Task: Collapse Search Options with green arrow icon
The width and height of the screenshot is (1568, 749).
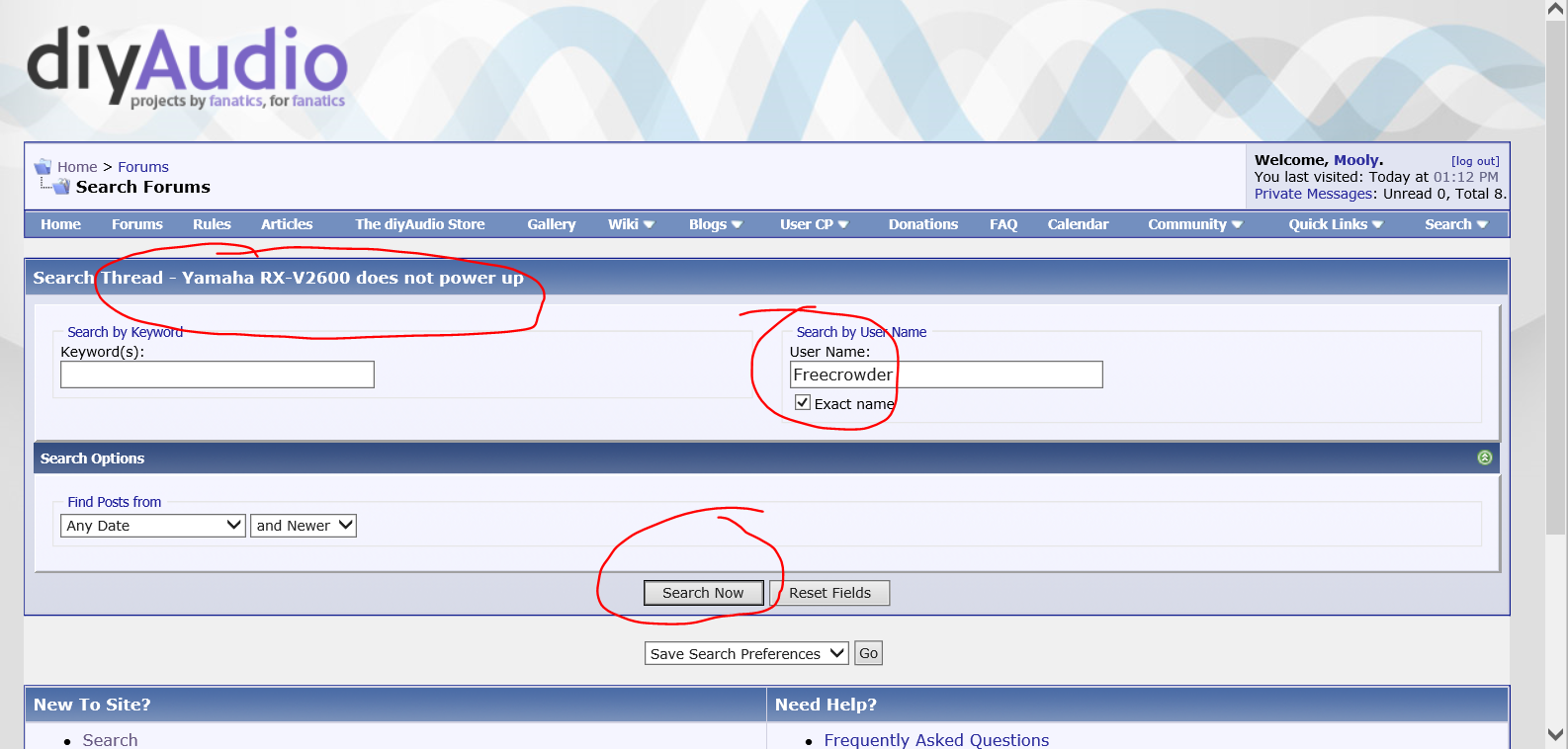Action: (1484, 458)
